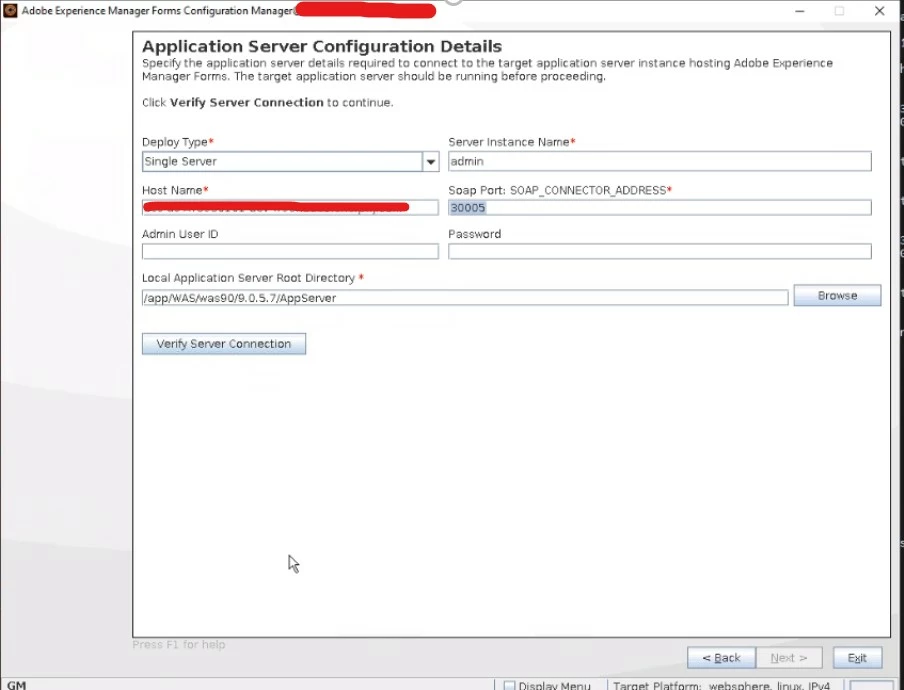Close the Configuration Manager window
Screen dimensions: 904x690
coord(879,11)
